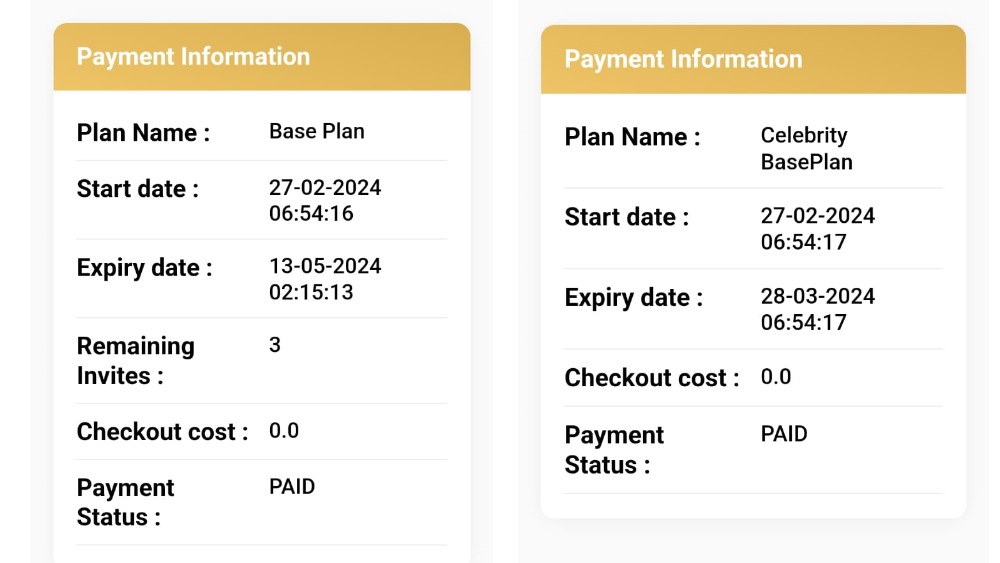
Task: Select the 'Celebrity BasePlan' plan name value
Action: (x=805, y=148)
